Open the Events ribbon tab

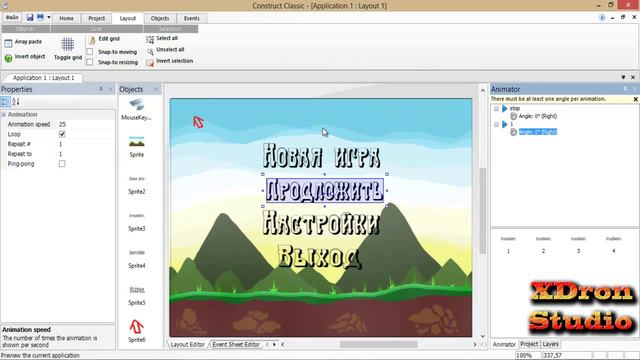click(191, 18)
